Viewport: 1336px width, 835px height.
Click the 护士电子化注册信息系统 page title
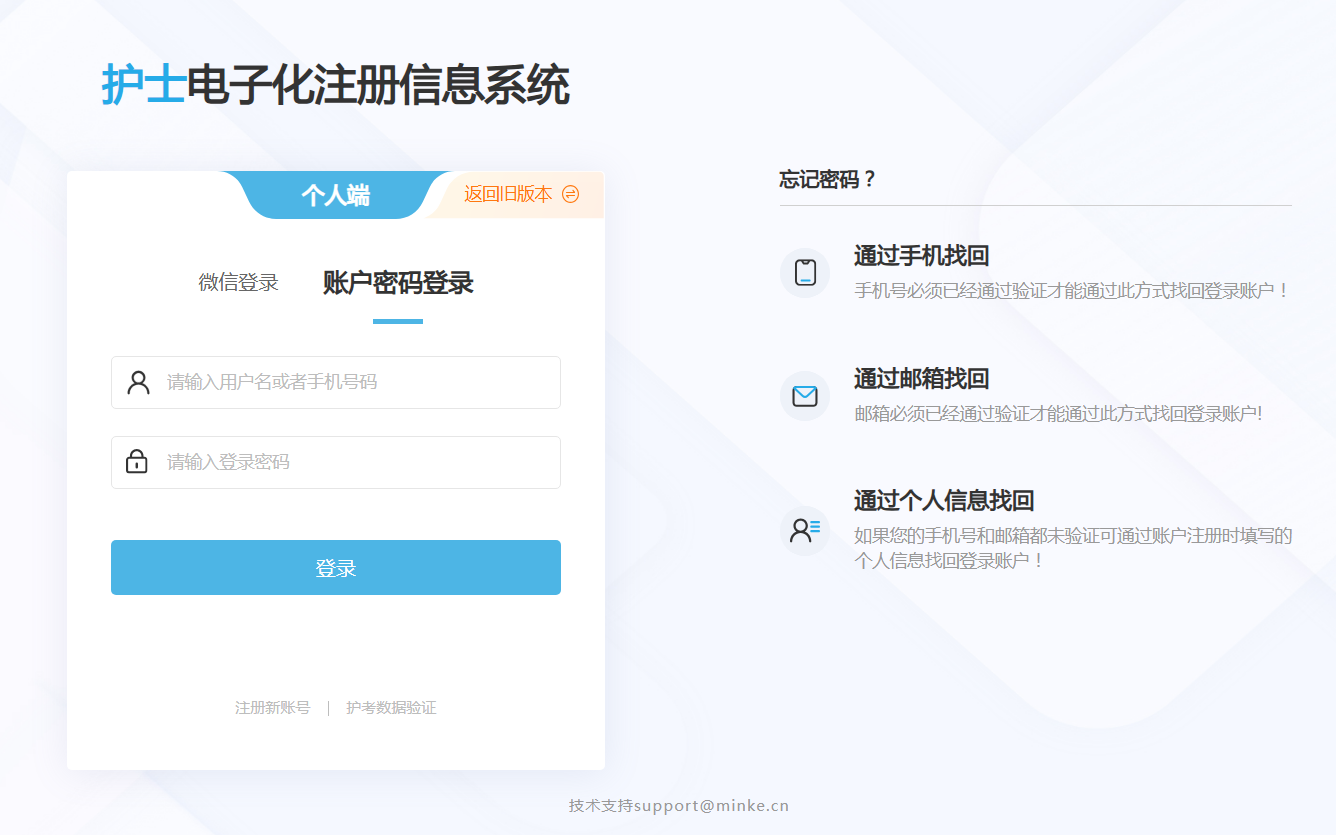(x=335, y=85)
